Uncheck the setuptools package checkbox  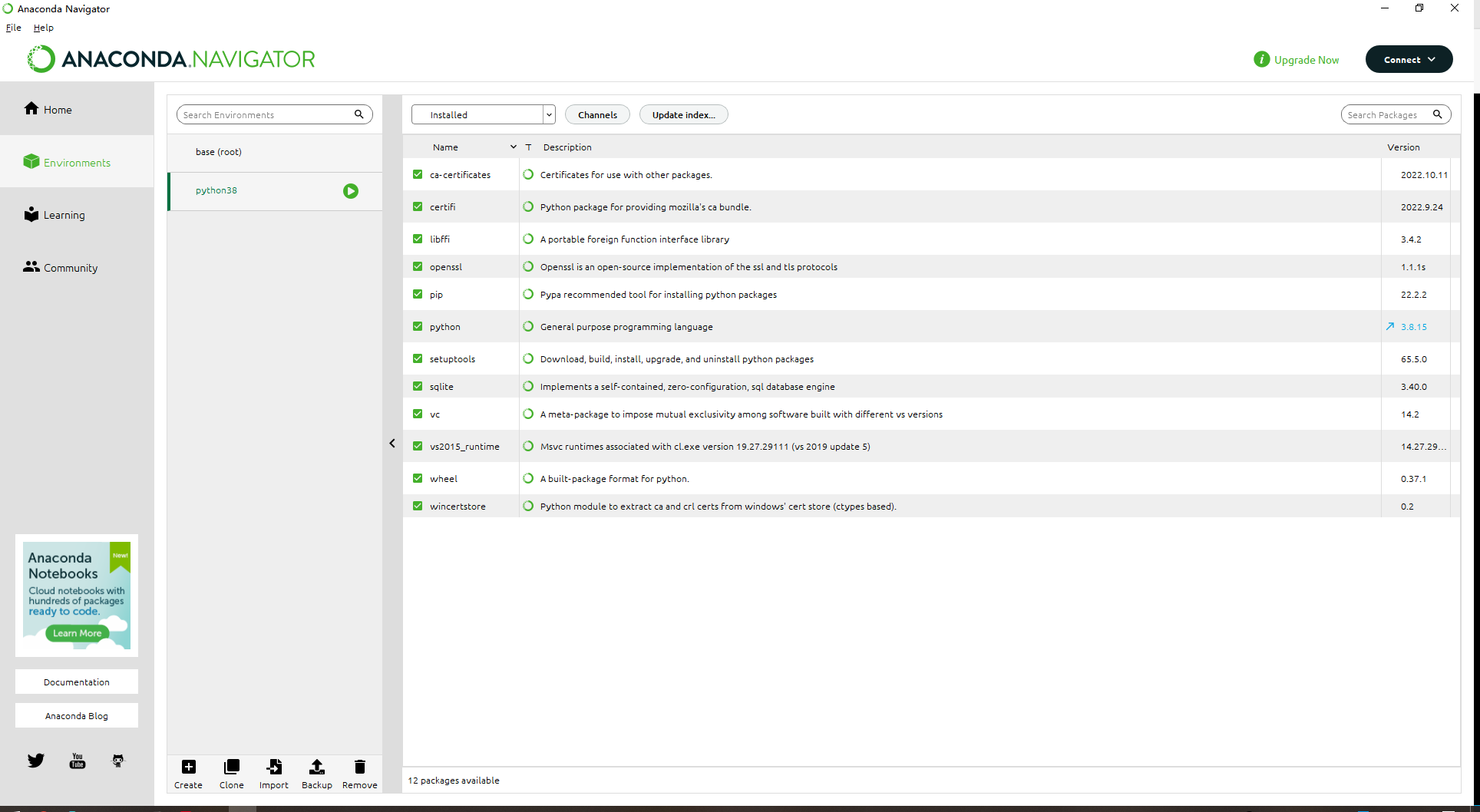pos(418,358)
